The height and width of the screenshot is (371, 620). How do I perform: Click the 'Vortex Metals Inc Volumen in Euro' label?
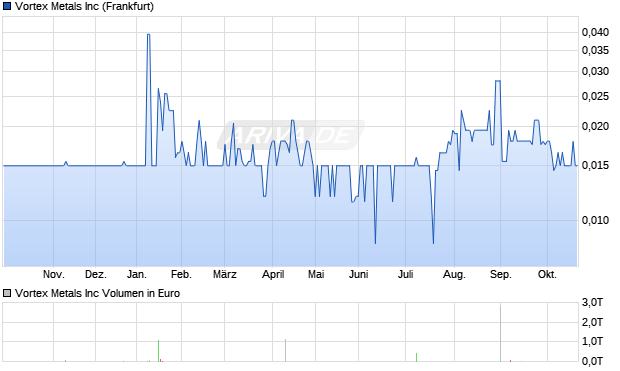tap(97, 293)
